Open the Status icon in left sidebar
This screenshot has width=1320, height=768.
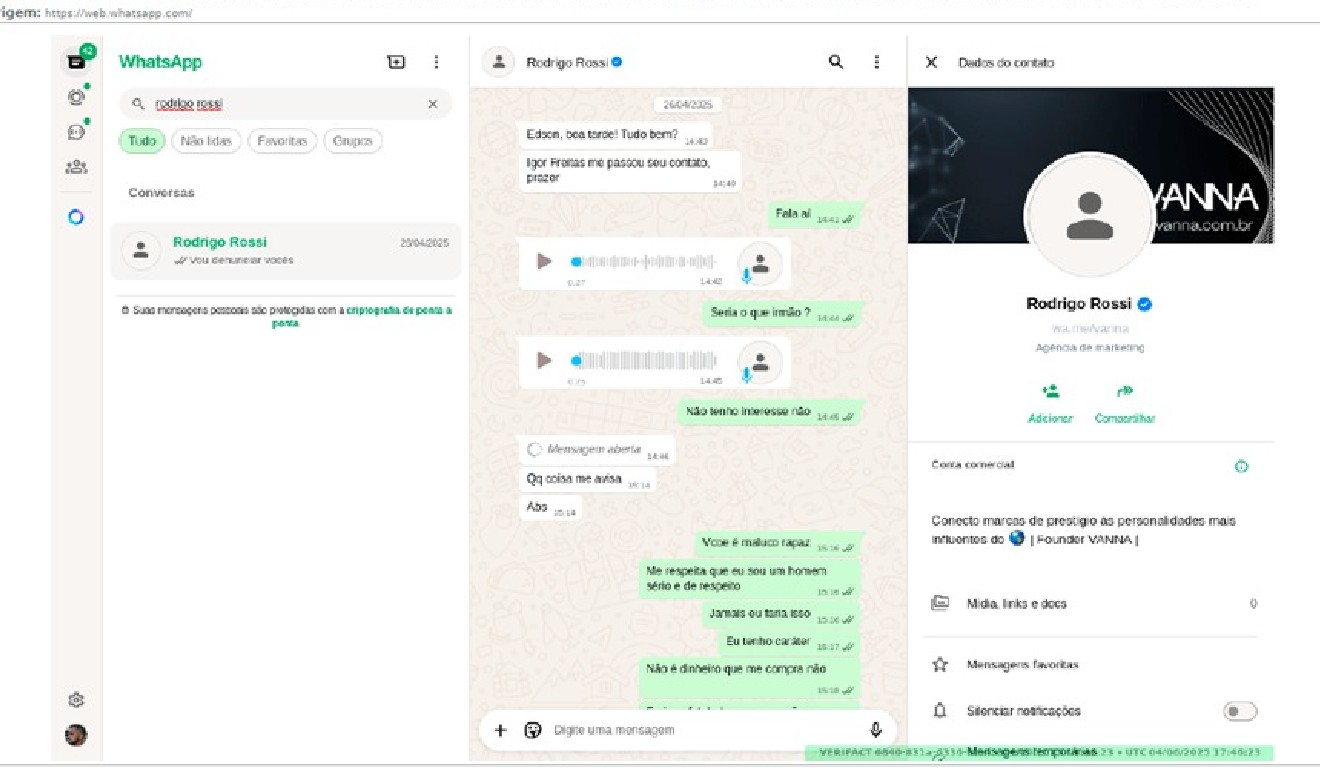coord(76,97)
